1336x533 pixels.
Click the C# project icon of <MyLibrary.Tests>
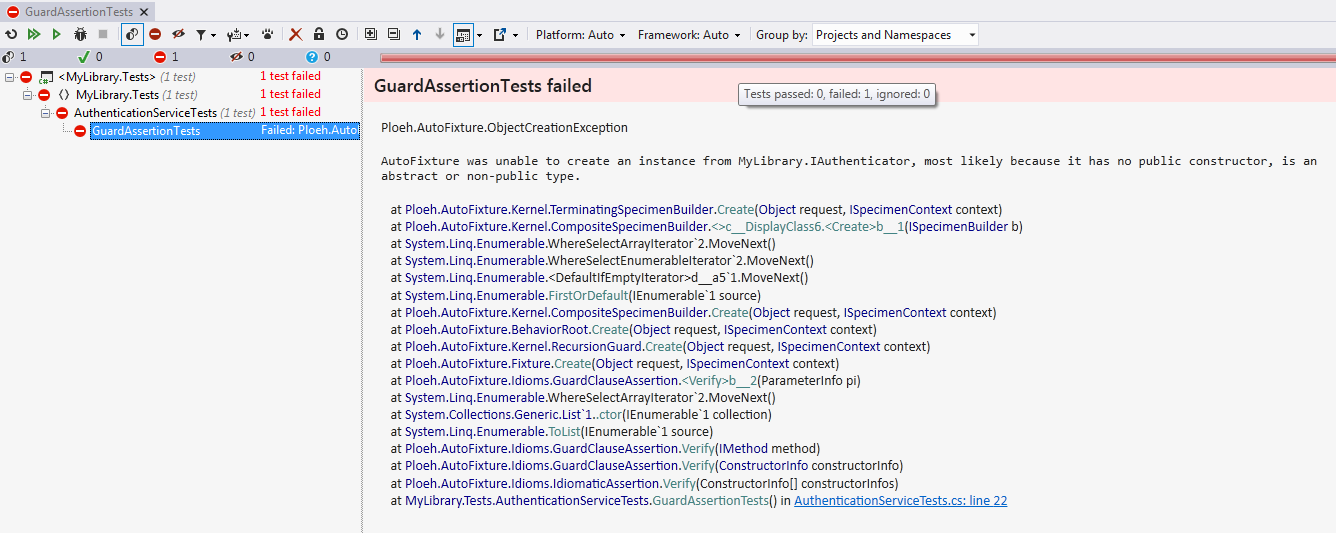click(x=46, y=77)
